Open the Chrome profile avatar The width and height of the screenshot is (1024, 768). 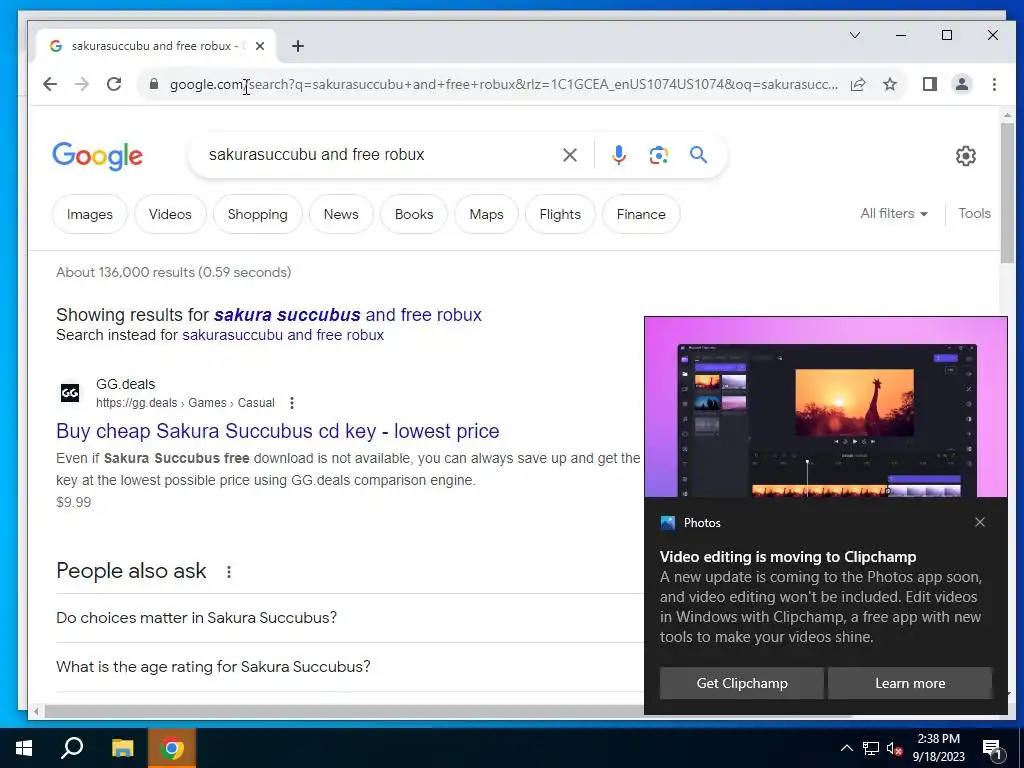click(961, 84)
